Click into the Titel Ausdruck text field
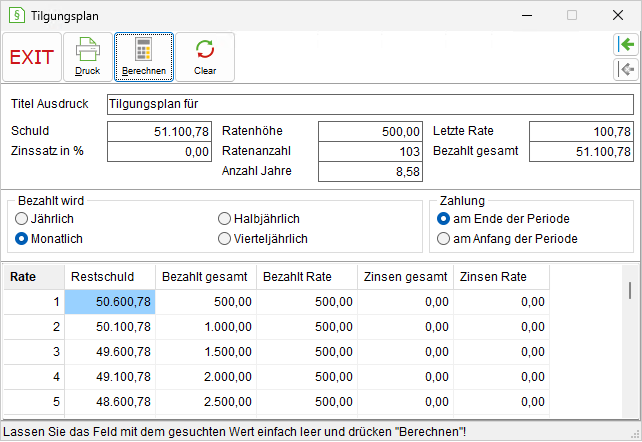 (370, 104)
